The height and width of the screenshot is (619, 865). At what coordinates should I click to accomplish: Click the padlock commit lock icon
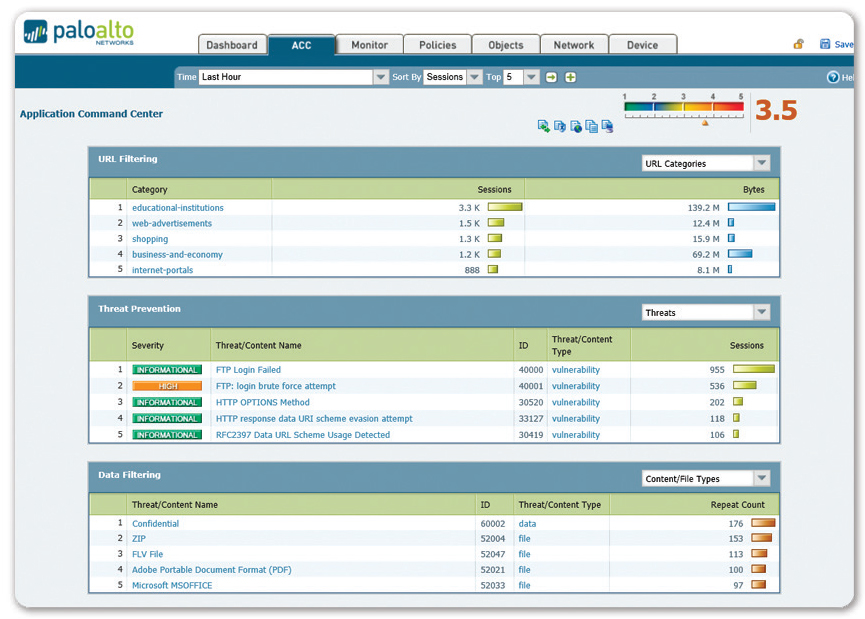pos(798,44)
